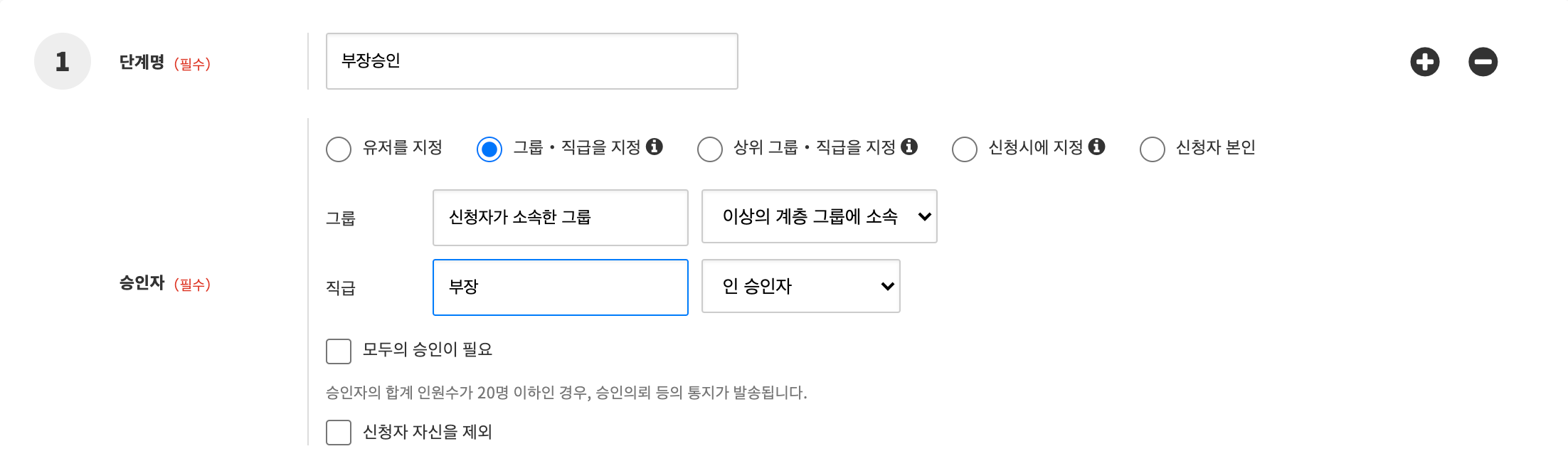Screen dimensions: 1568x471
Task: Choose 상위 그룹・직급을 지정 radio button
Action: 710,149
